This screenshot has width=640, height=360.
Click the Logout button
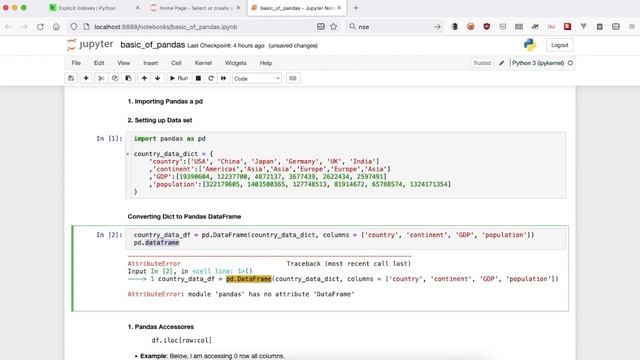pyautogui.click(x=559, y=45)
